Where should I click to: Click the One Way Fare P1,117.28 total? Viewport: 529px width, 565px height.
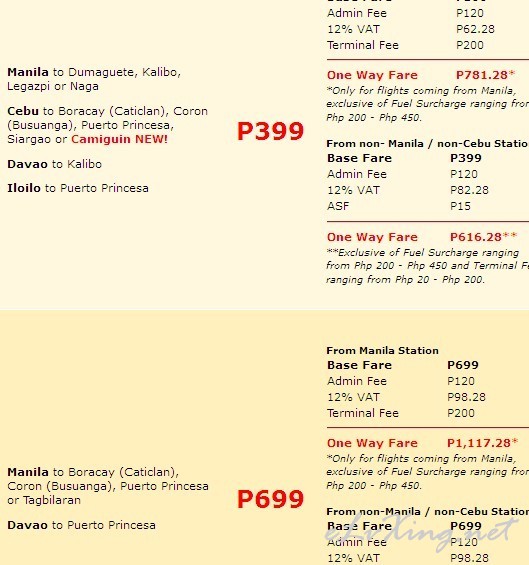pyautogui.click(x=422, y=443)
